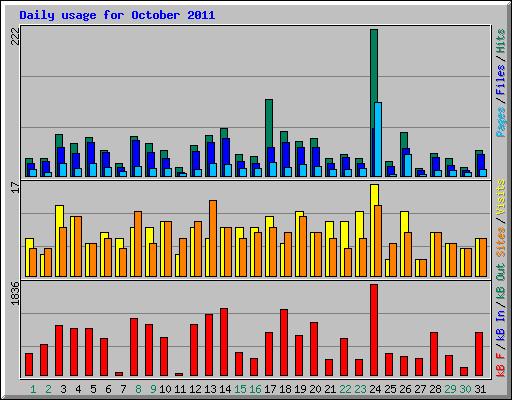Click the kB axis value 1836
Screen dimensions: 512x400
click(x=15, y=293)
